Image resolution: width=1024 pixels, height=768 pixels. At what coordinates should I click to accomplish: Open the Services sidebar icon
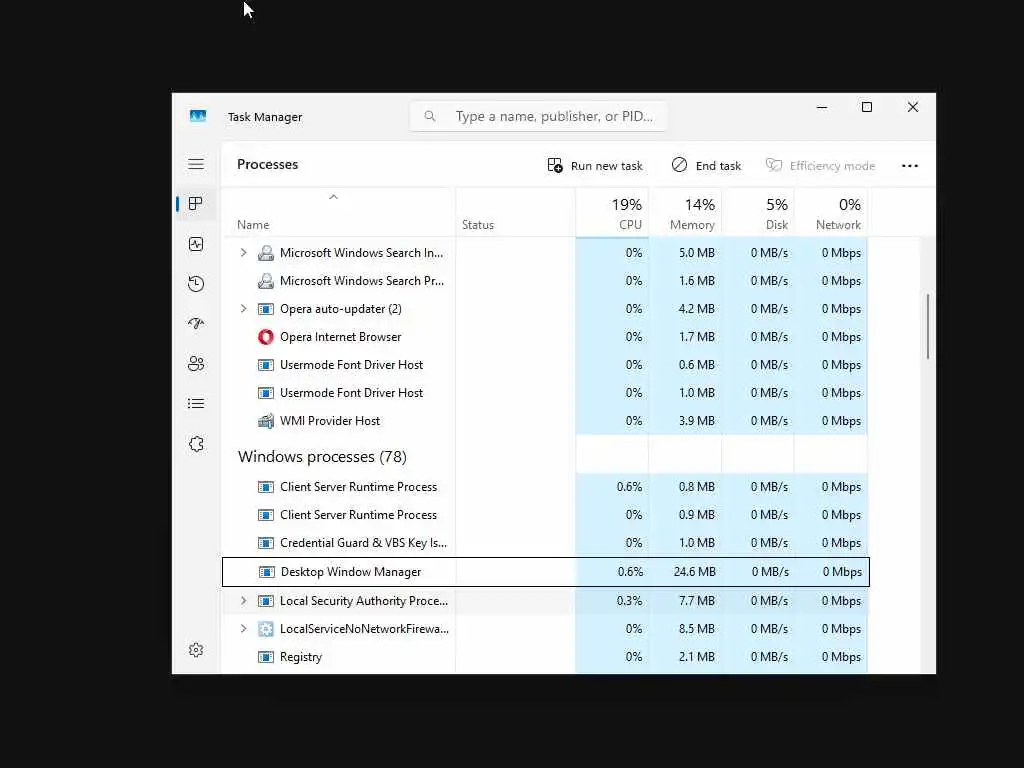196,444
